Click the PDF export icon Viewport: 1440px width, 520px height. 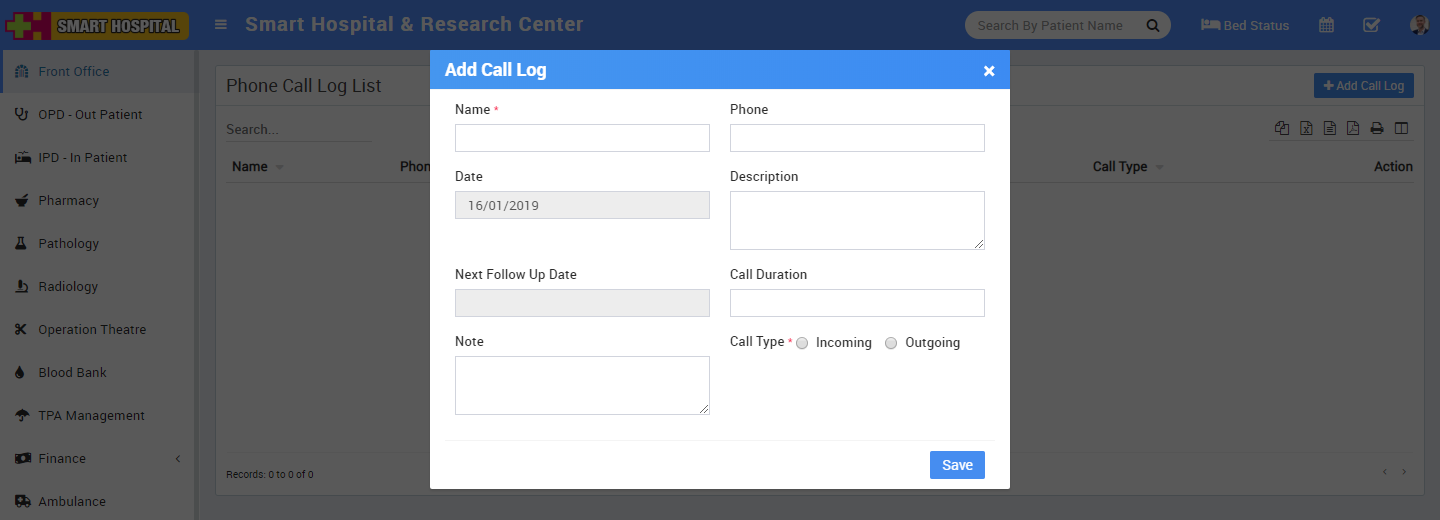click(x=1353, y=128)
